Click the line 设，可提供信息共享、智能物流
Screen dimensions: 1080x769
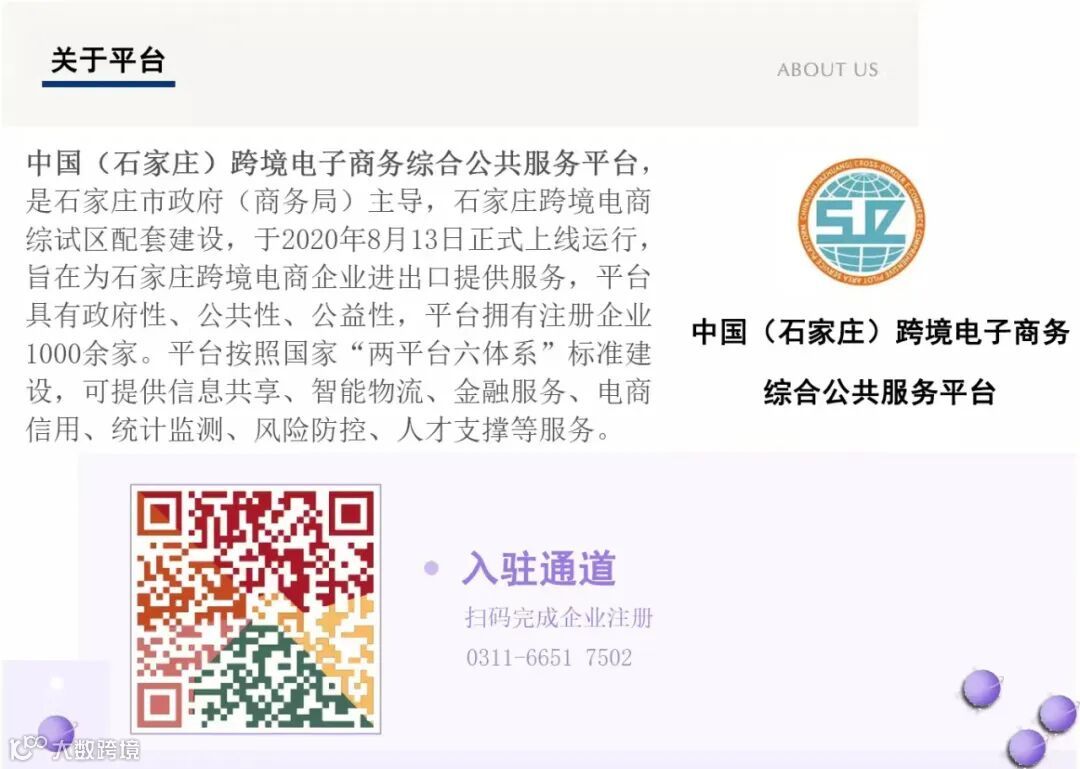338,391
